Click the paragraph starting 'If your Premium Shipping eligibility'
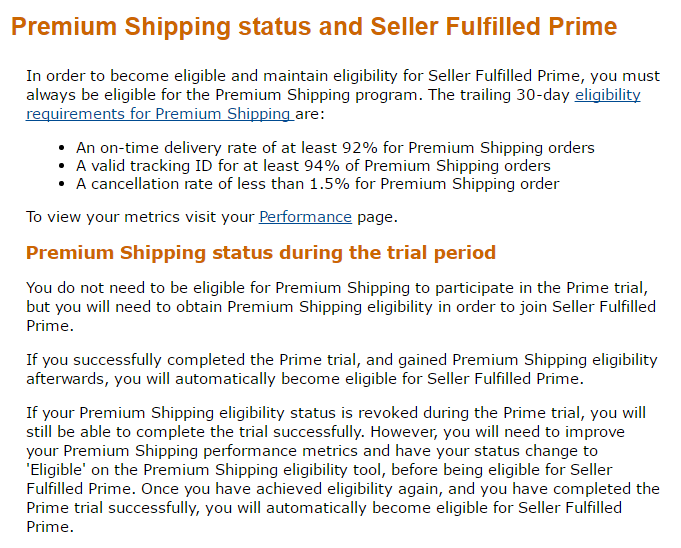This screenshot has width=681, height=548. [340, 470]
